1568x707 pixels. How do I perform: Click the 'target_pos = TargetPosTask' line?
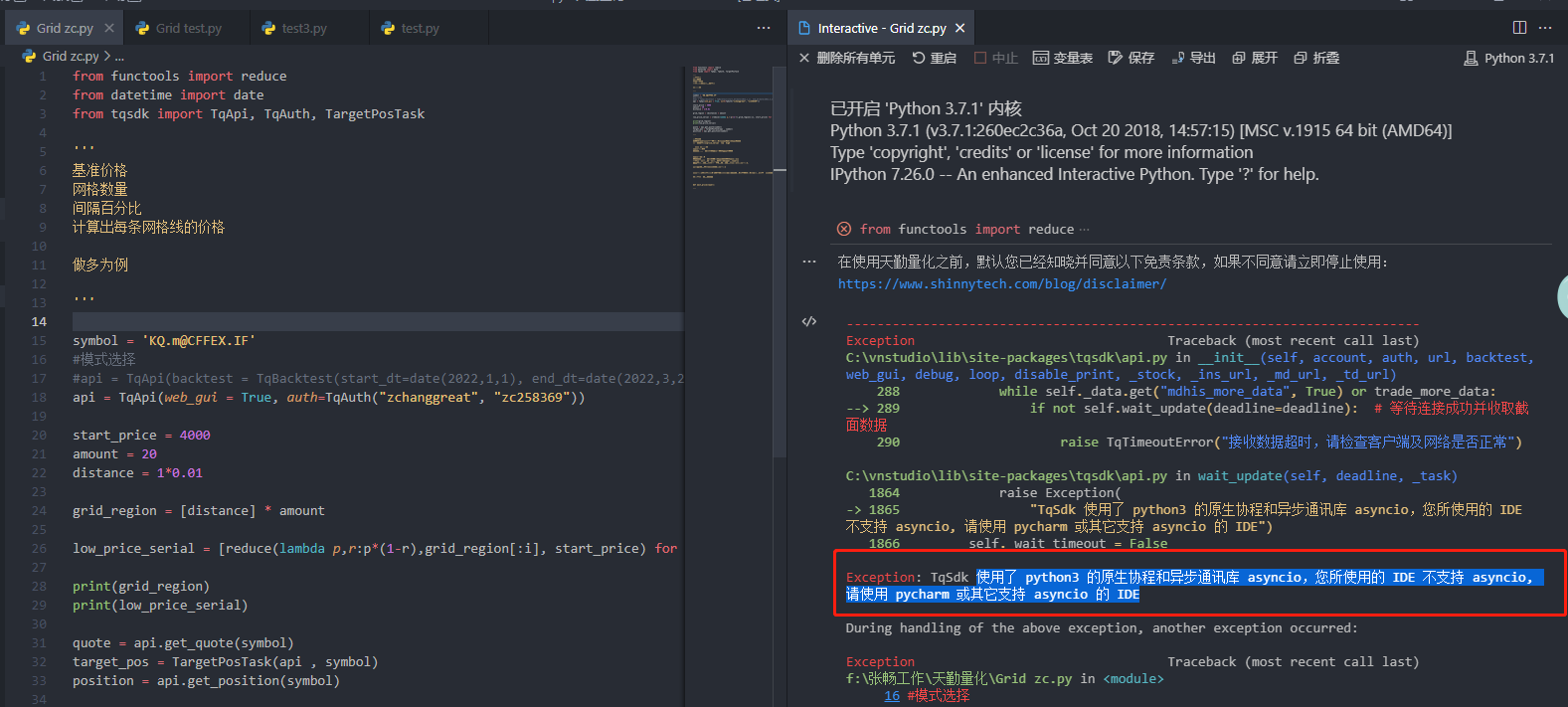(225, 661)
